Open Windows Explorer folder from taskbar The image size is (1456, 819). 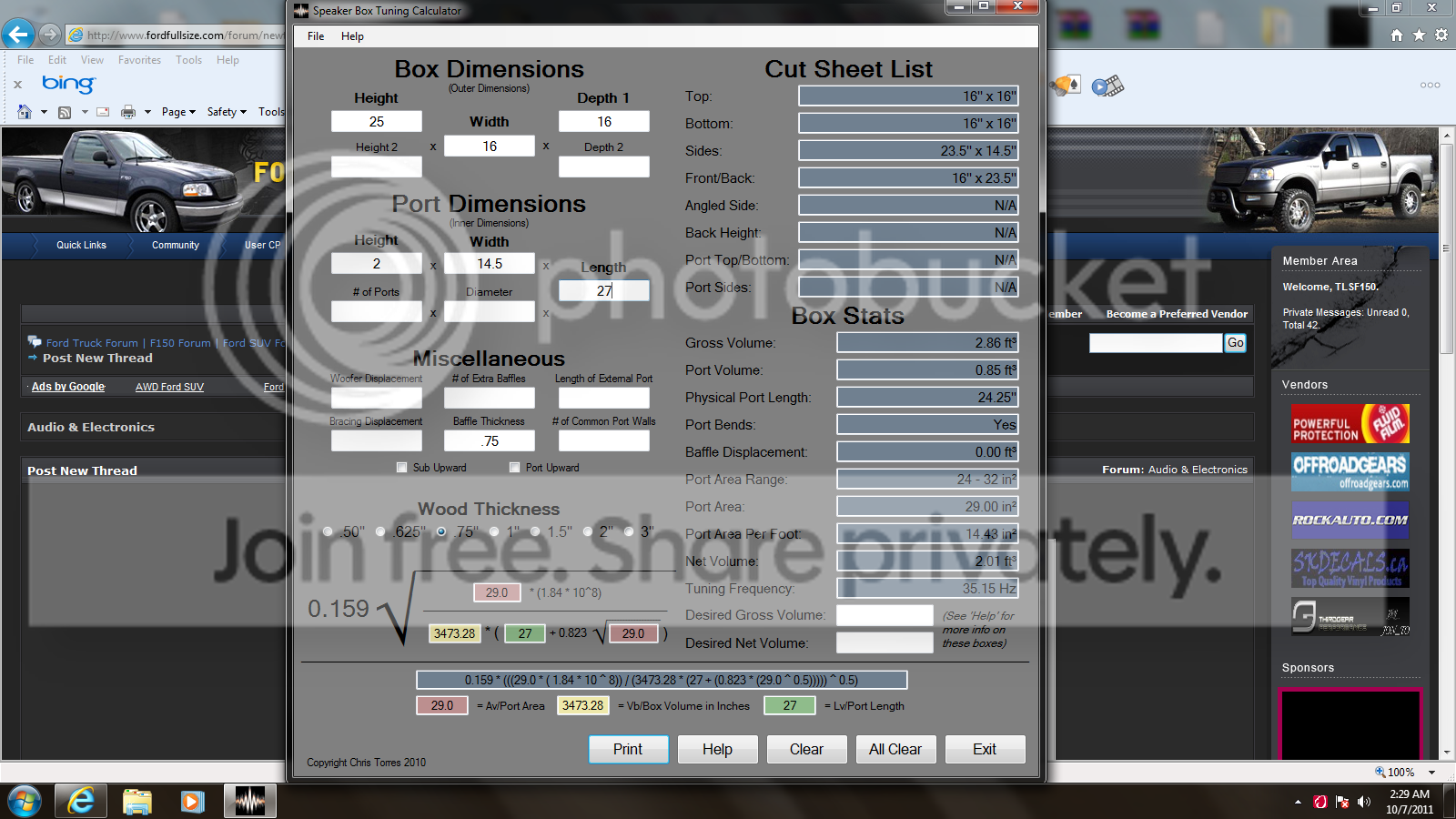pos(137,802)
